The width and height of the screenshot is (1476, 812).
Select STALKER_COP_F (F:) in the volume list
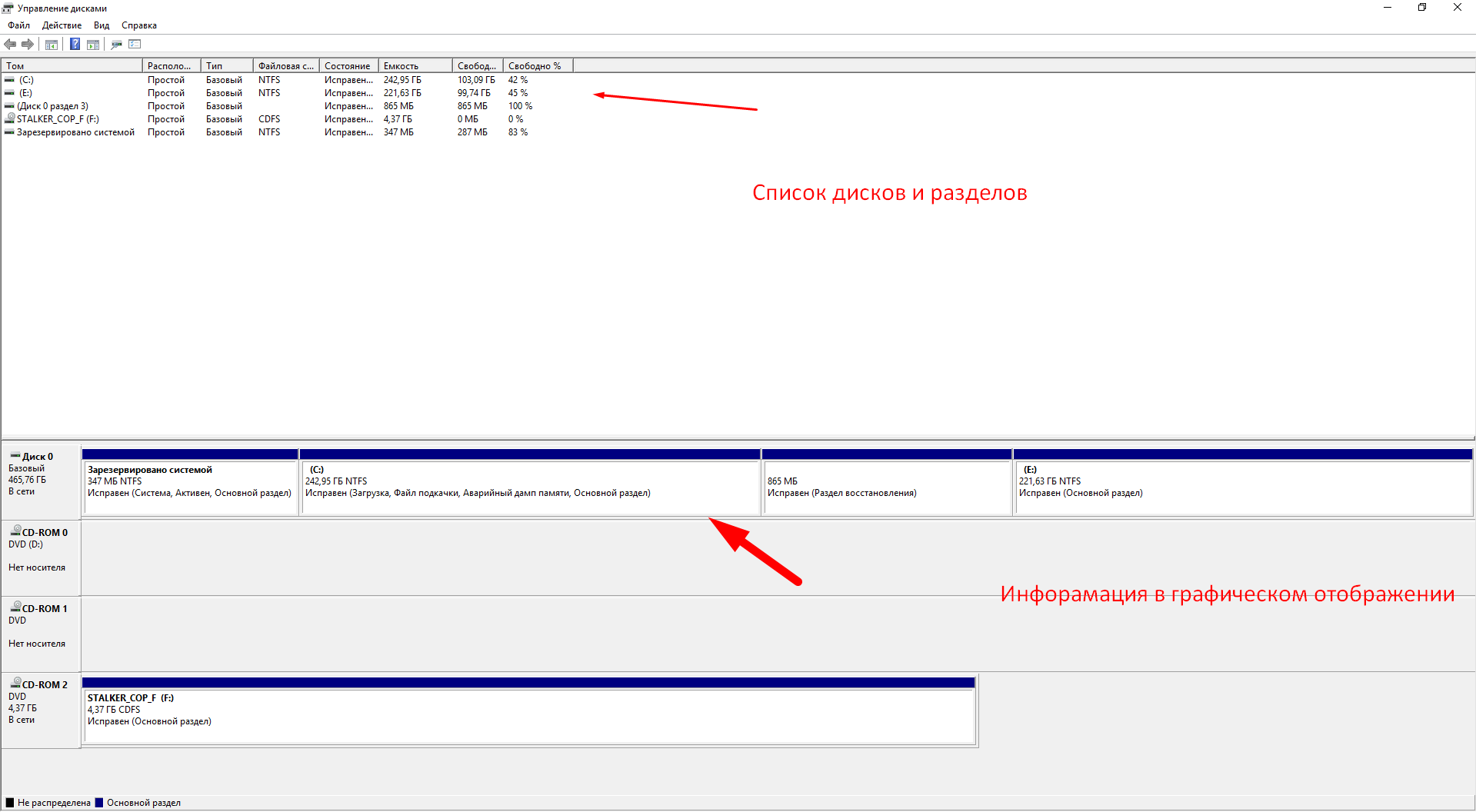pyautogui.click(x=58, y=119)
